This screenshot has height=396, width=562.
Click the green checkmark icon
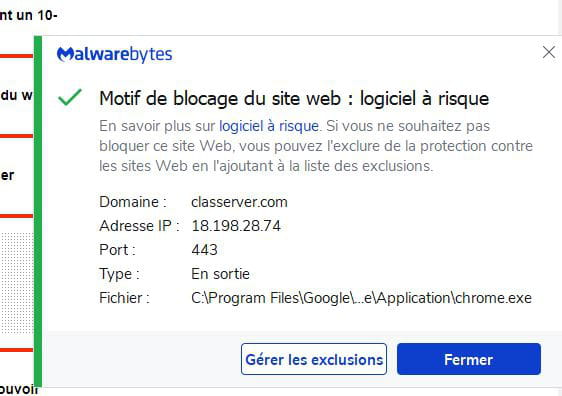tap(70, 97)
